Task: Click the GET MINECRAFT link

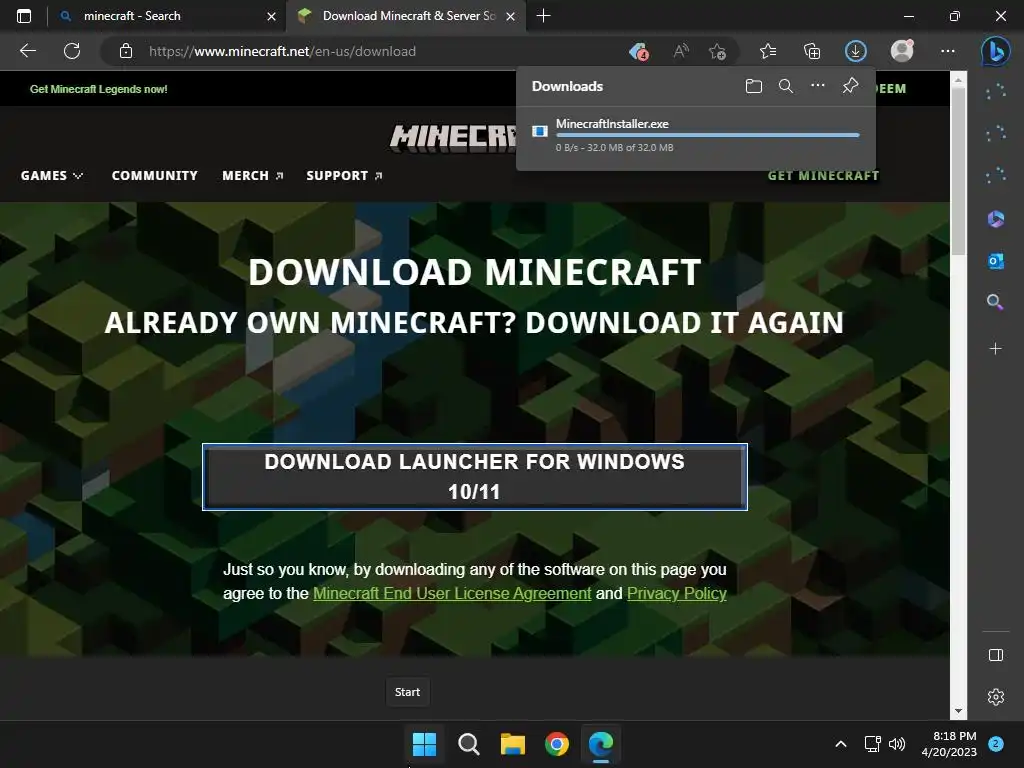Action: [x=823, y=175]
